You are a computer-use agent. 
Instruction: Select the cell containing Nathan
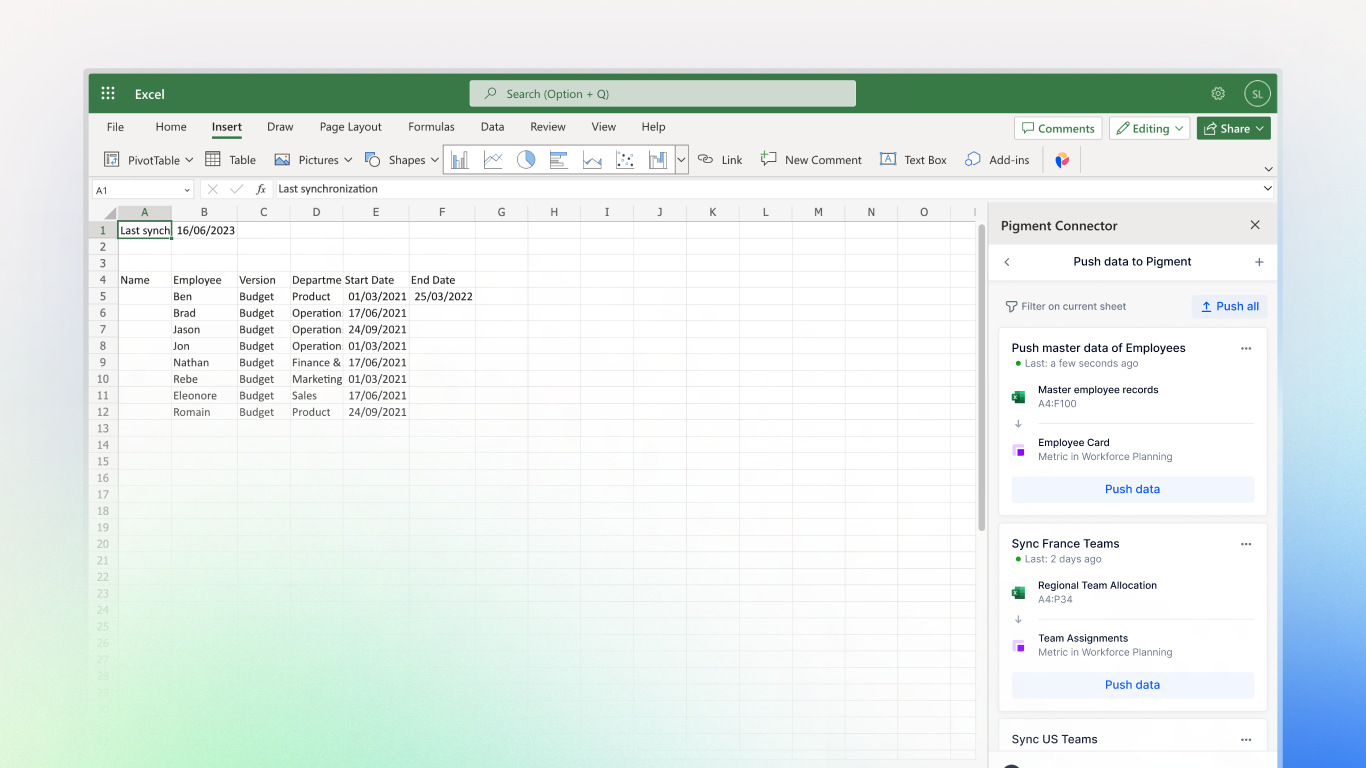pos(205,363)
